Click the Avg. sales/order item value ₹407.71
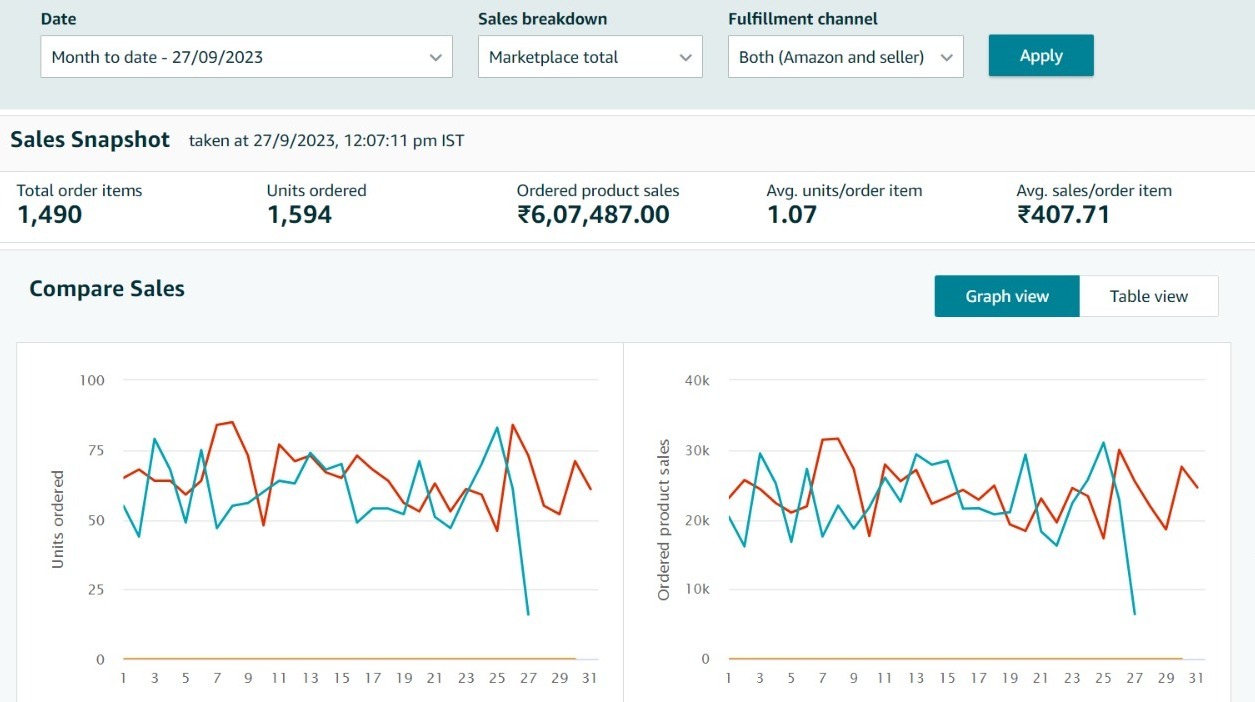1255x702 pixels. click(x=1063, y=214)
